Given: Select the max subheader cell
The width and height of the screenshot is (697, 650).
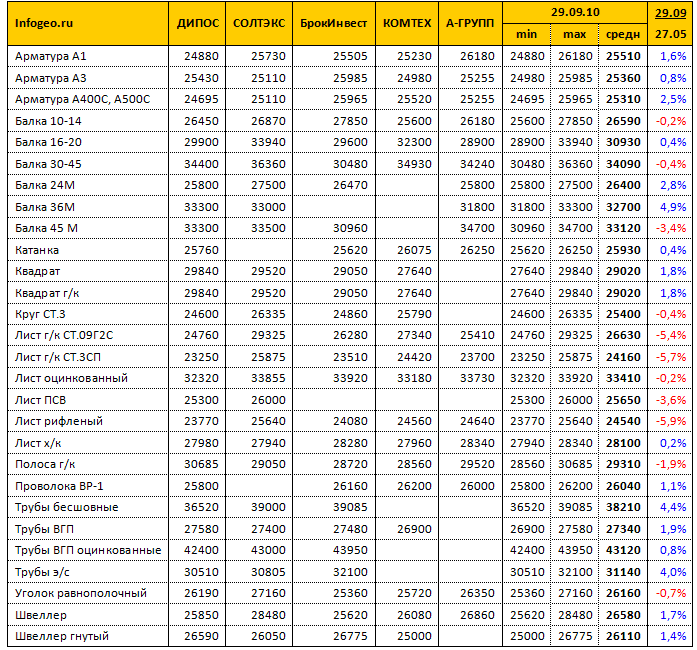Looking at the screenshot, I should (575, 34).
